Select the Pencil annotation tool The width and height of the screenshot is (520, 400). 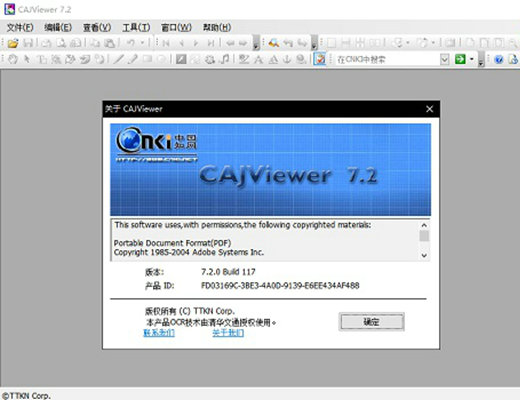coord(133,59)
